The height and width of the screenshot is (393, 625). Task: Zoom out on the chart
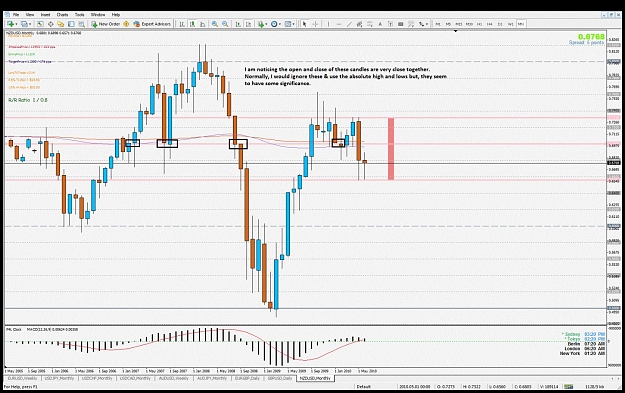coord(225,24)
